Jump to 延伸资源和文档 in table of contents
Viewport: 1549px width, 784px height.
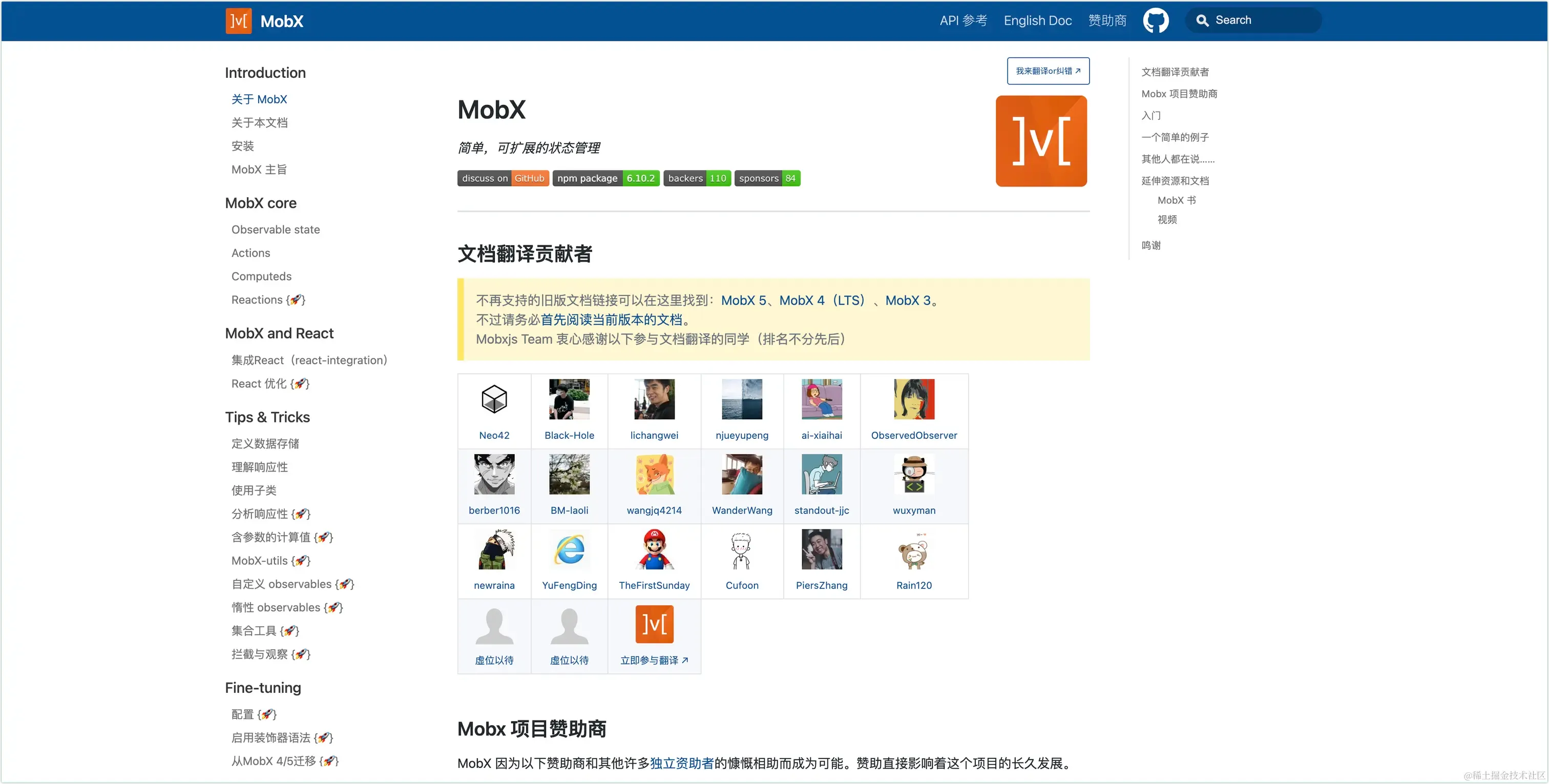[x=1175, y=181]
